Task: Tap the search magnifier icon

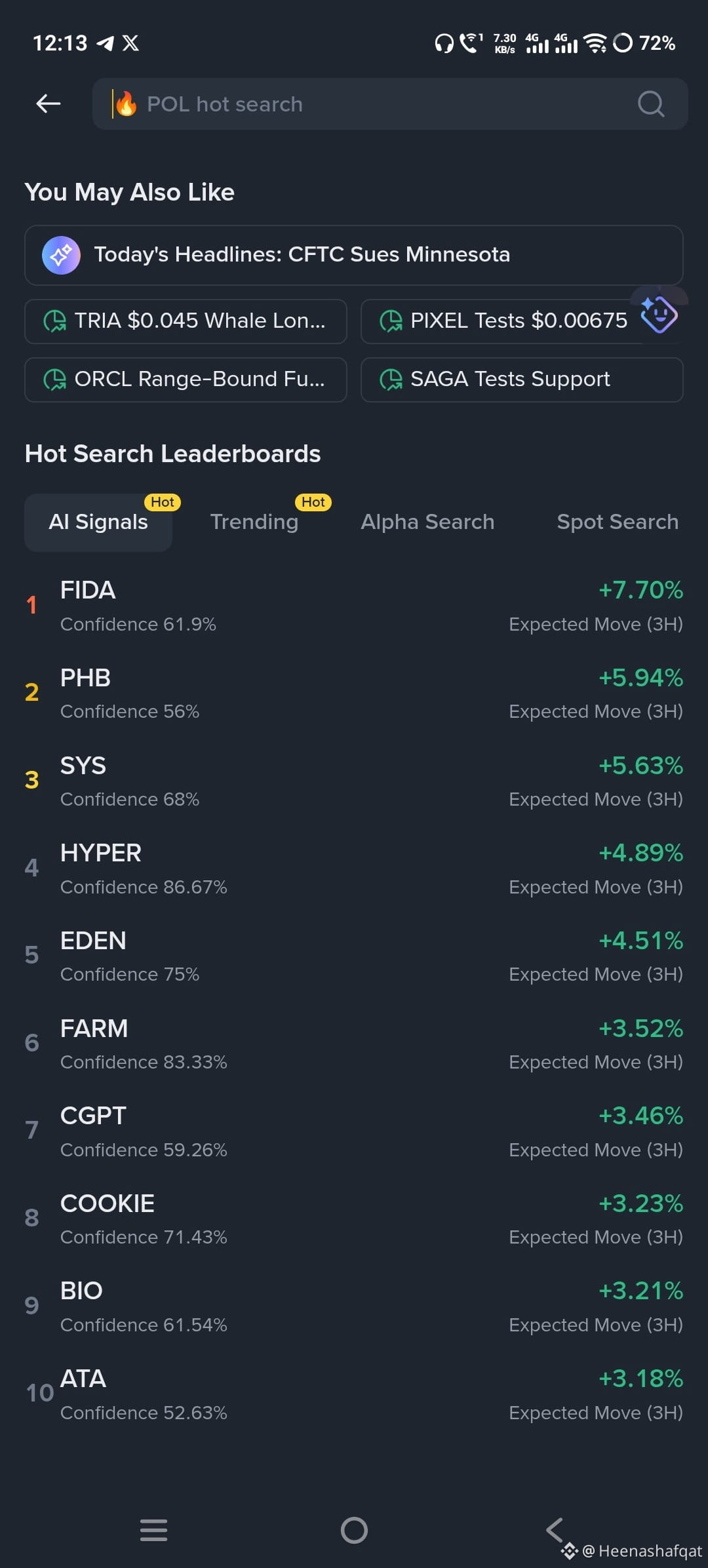Action: [651, 104]
